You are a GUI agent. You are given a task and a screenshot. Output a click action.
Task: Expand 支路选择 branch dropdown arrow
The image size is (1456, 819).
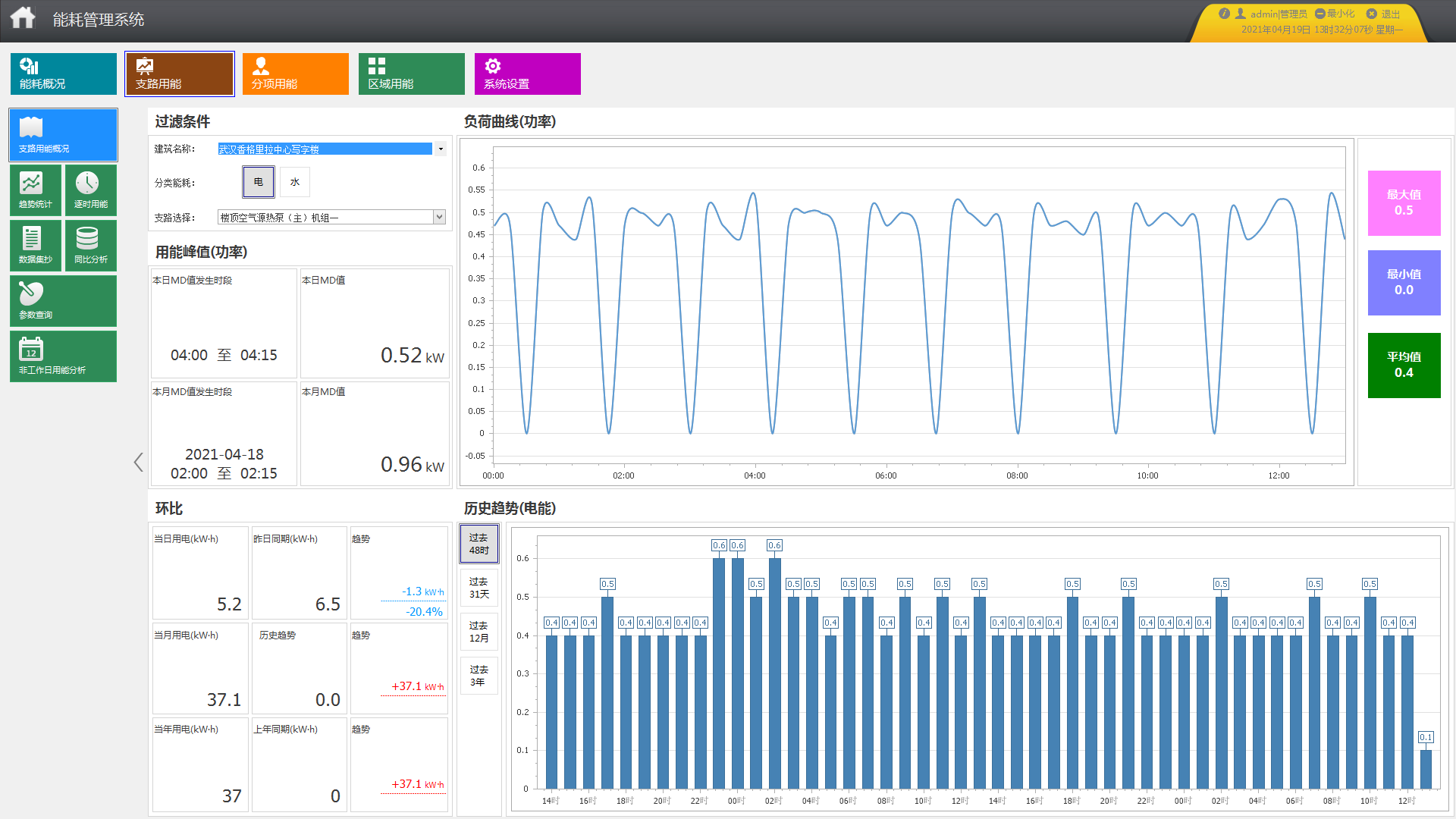tap(439, 217)
